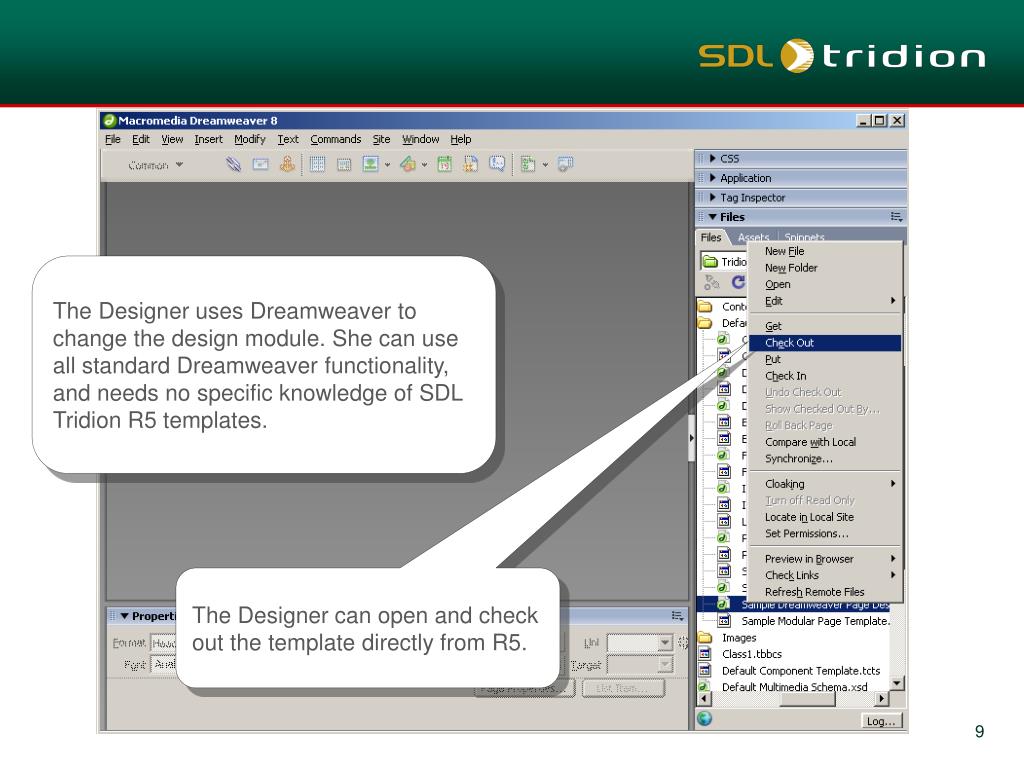Click the Server-Side Include icon

click(470, 164)
